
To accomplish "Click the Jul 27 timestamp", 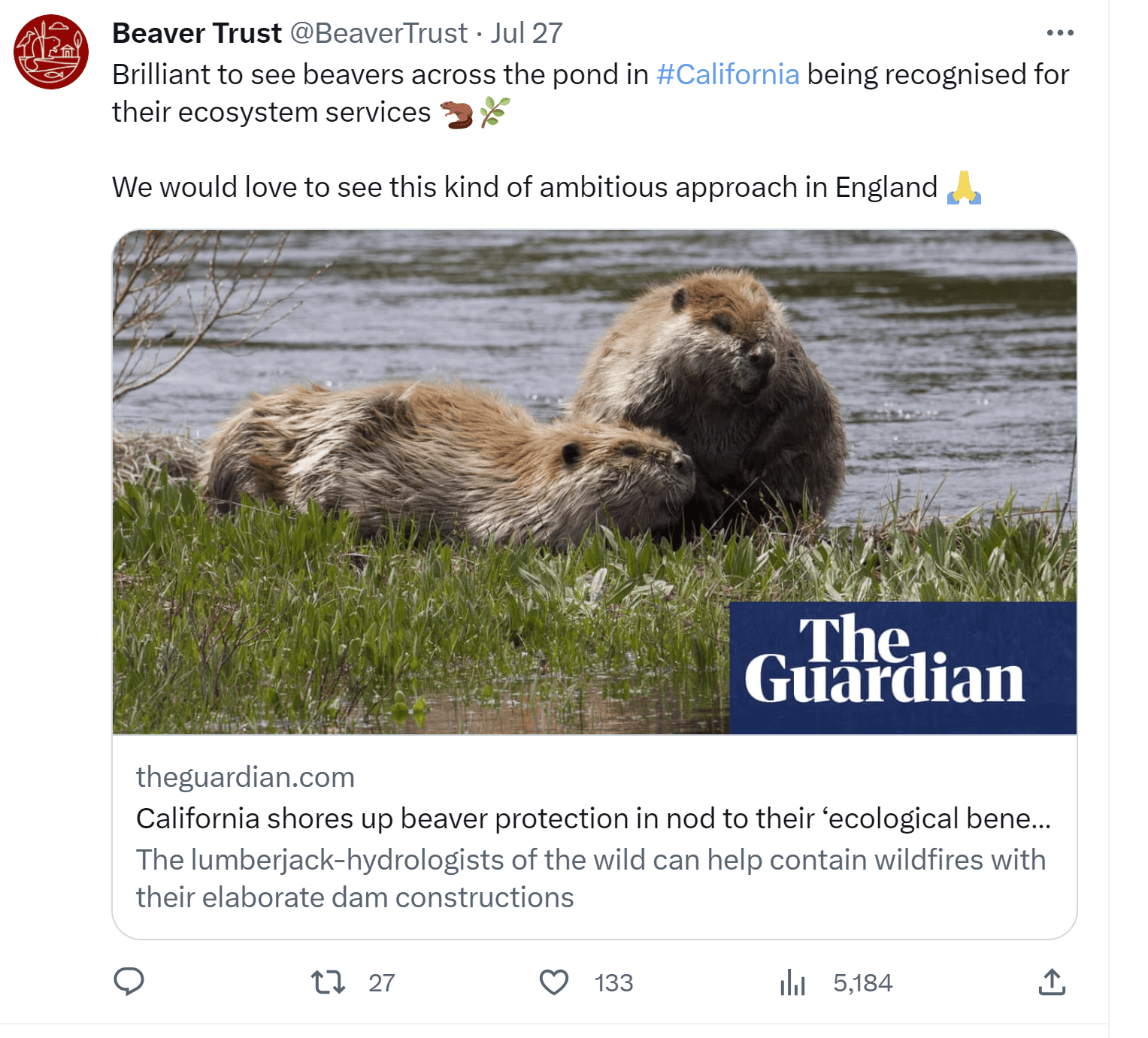I will [526, 33].
